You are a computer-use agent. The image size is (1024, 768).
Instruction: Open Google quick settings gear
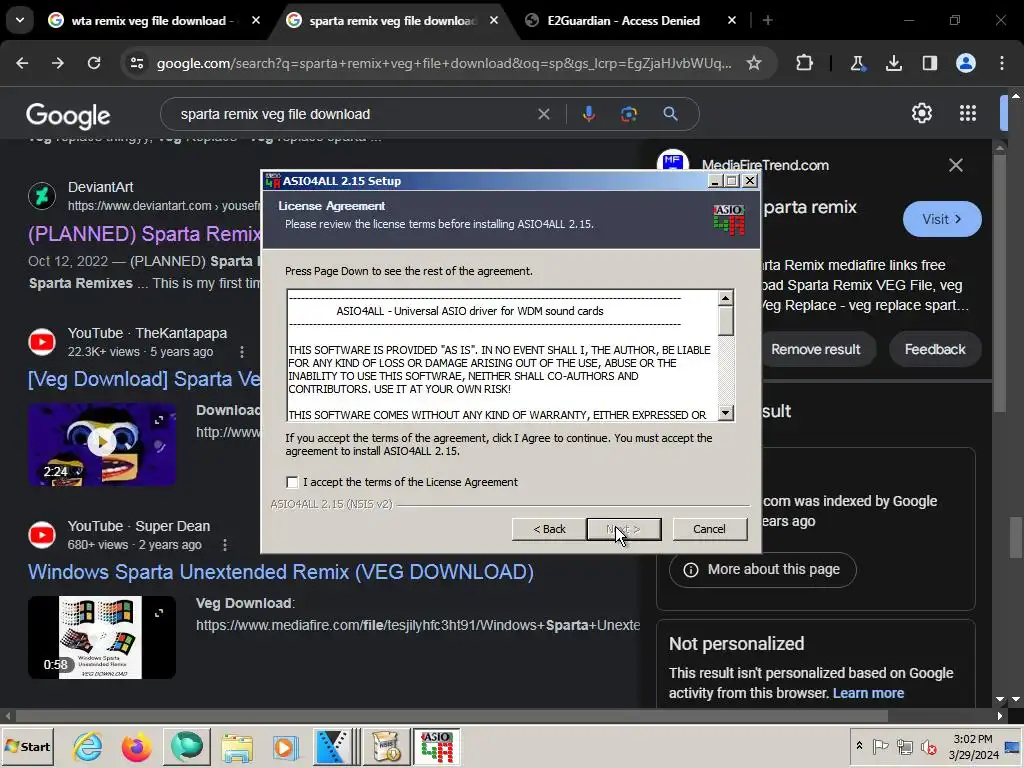pyautogui.click(x=921, y=114)
